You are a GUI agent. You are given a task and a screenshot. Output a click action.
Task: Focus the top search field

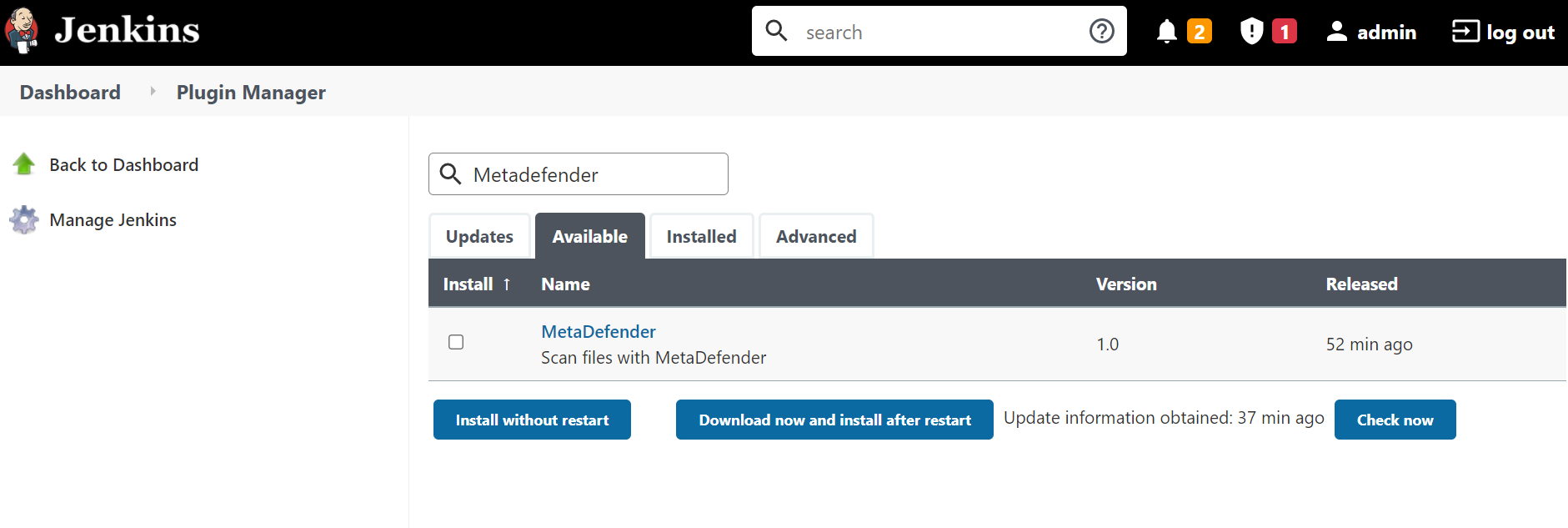coord(939,32)
